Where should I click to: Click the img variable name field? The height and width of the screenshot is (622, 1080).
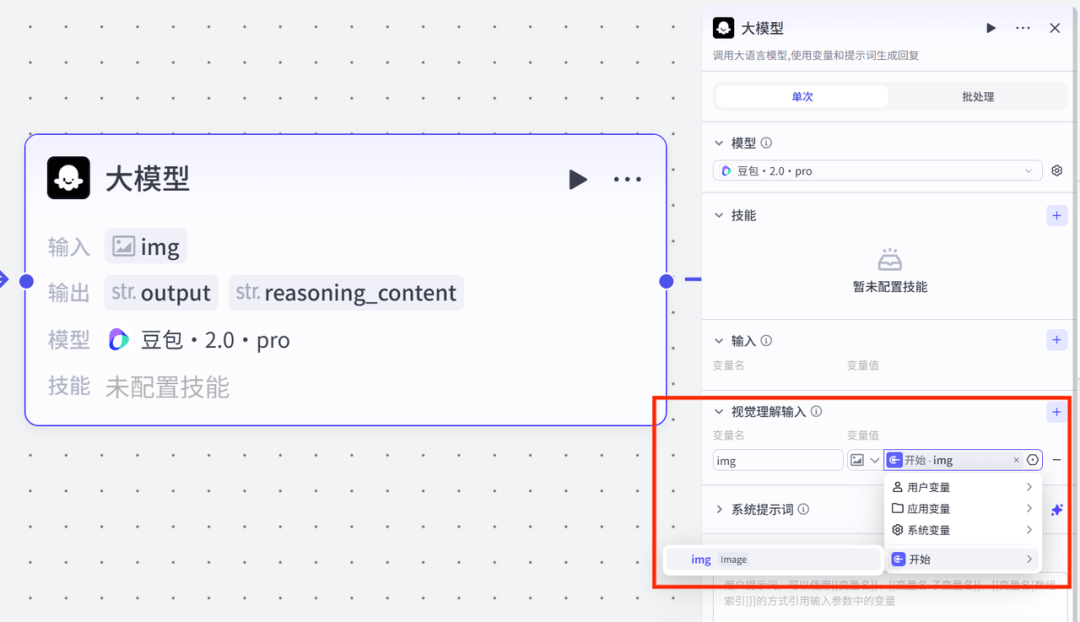pyautogui.click(x=778, y=460)
